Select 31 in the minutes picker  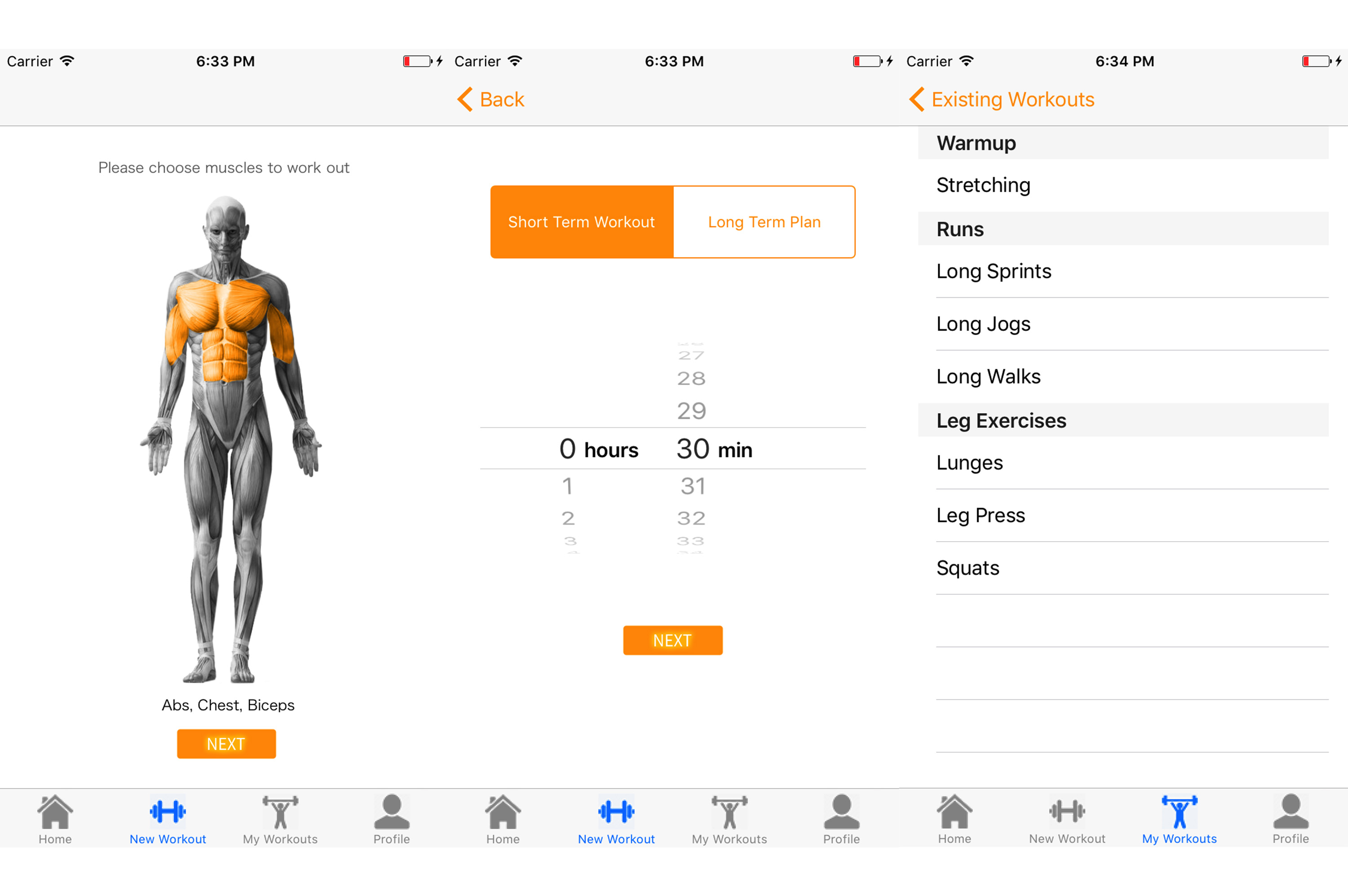click(x=693, y=486)
